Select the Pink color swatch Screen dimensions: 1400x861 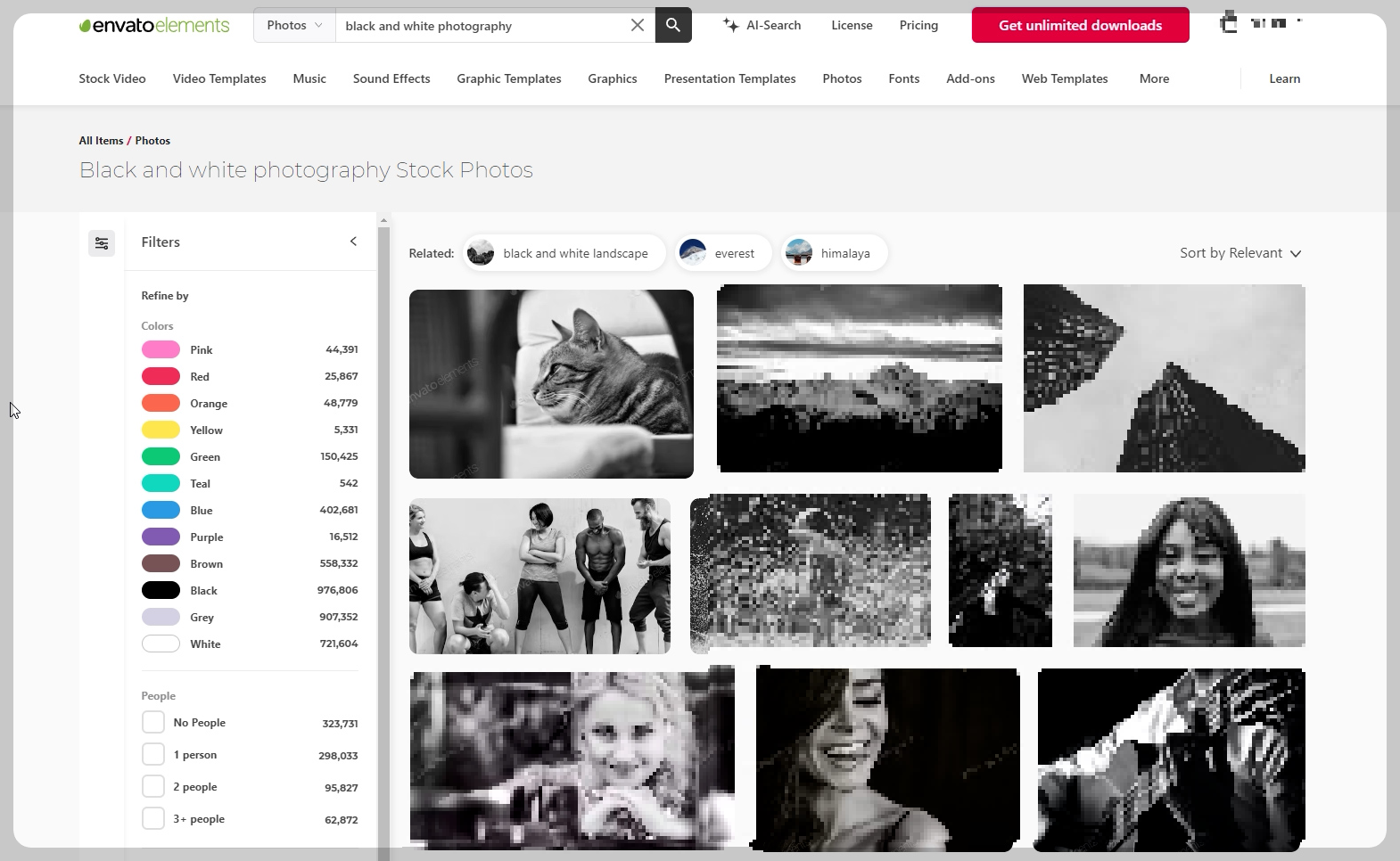[x=161, y=349]
